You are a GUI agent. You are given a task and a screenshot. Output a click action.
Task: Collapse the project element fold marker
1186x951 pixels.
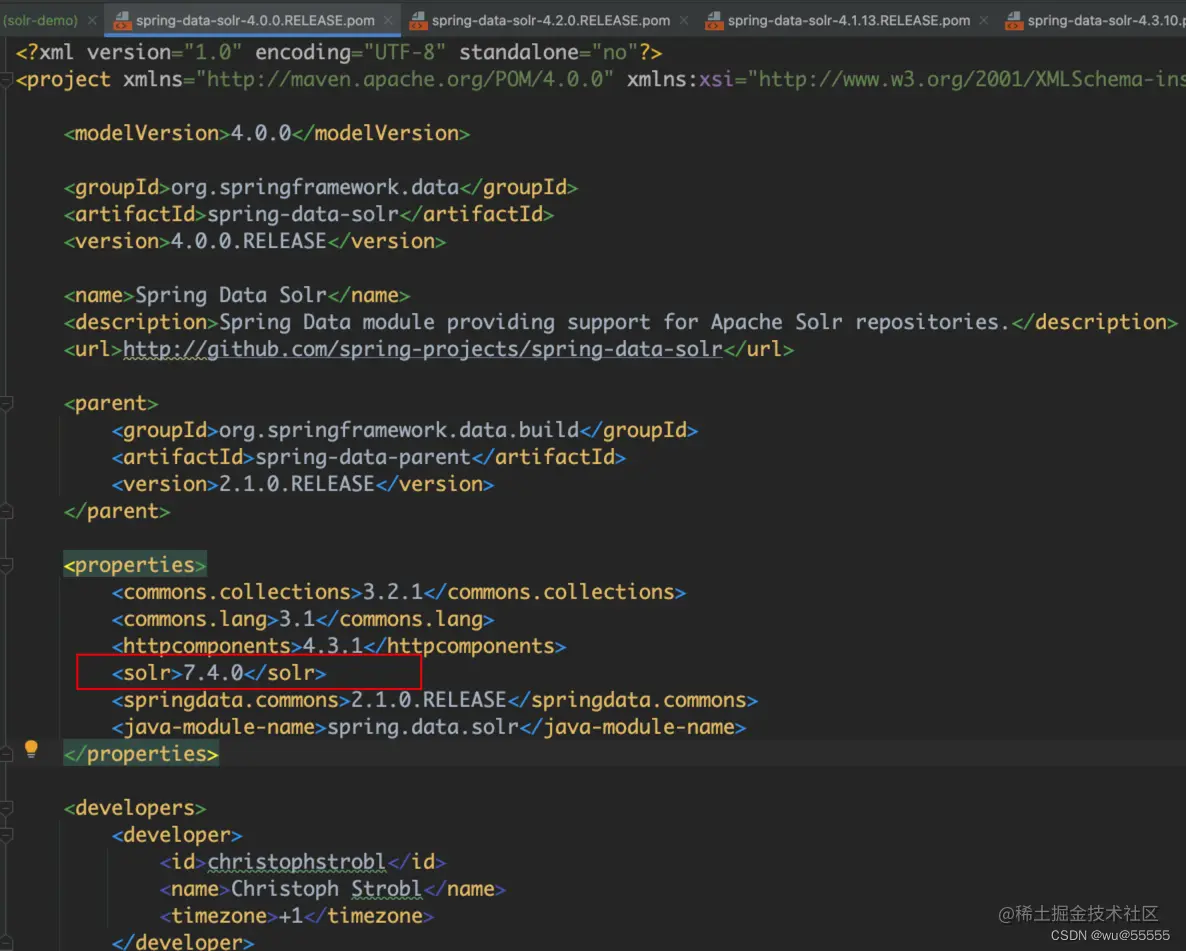pyautogui.click(x=6, y=79)
